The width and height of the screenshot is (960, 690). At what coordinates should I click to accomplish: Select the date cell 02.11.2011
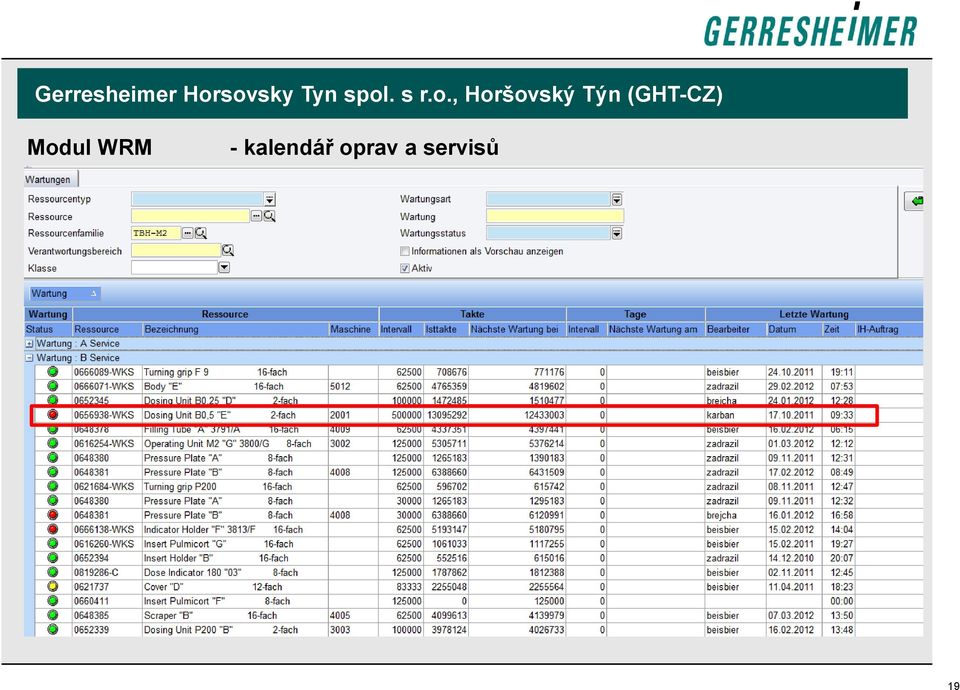794,572
